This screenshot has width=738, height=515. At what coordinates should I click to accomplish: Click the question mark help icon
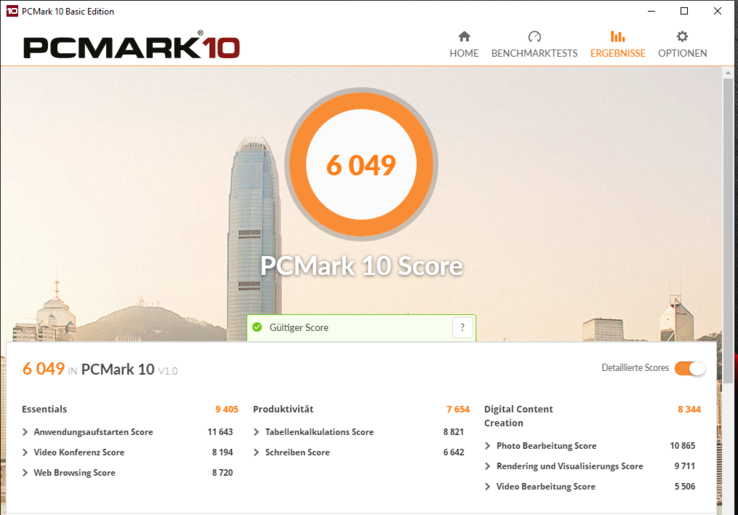click(462, 327)
